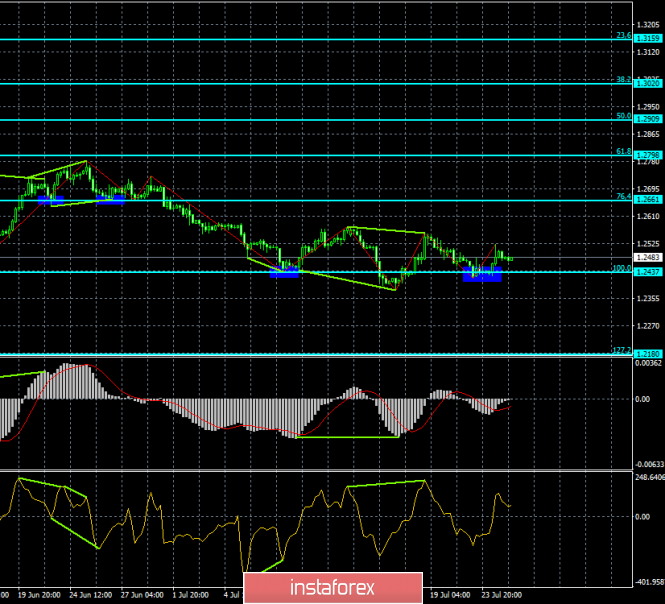Click the 1.3120 price scale value

point(648,52)
